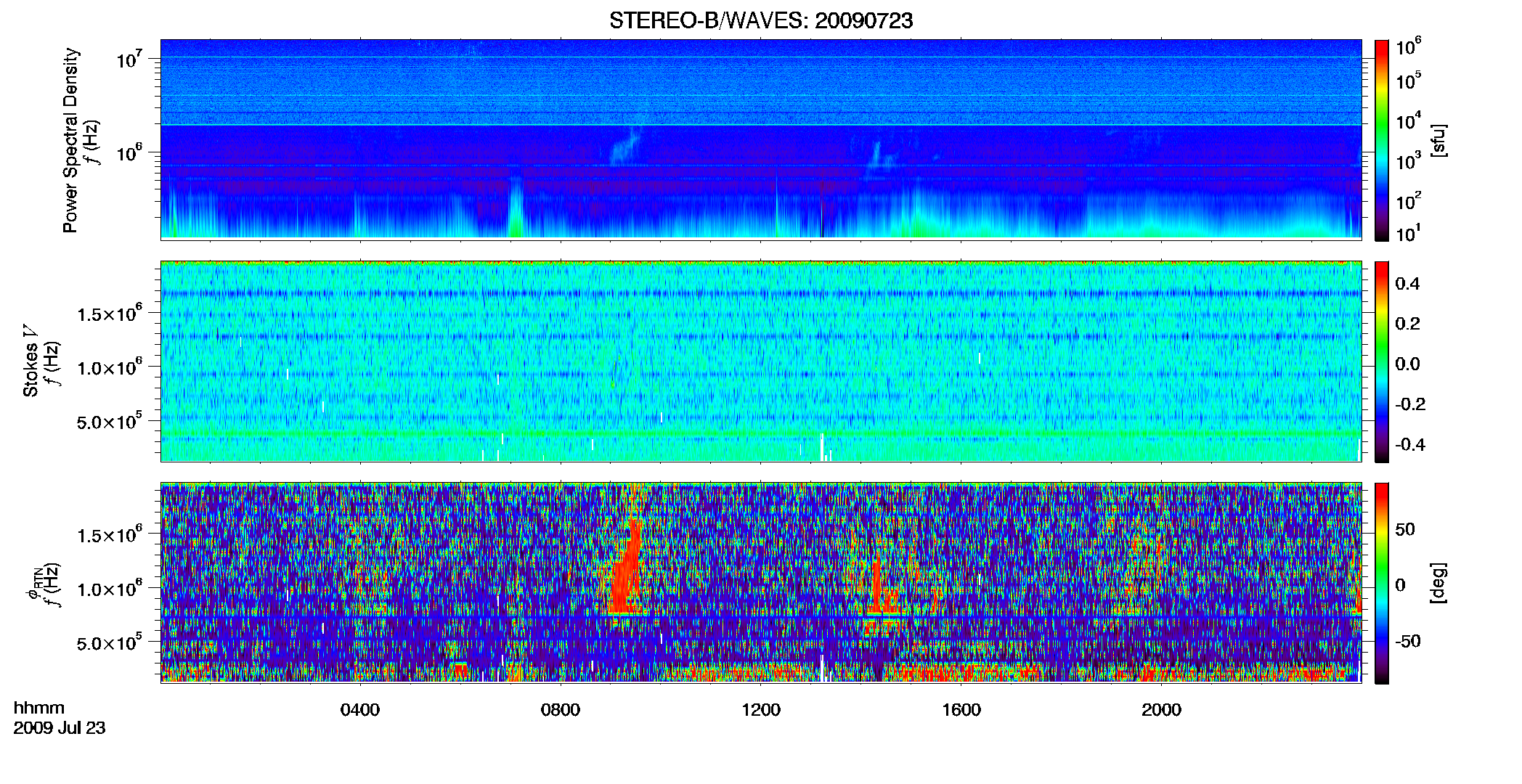Click the time tick label 1600
Screen dimensions: 1522x784
pyautogui.click(x=961, y=710)
